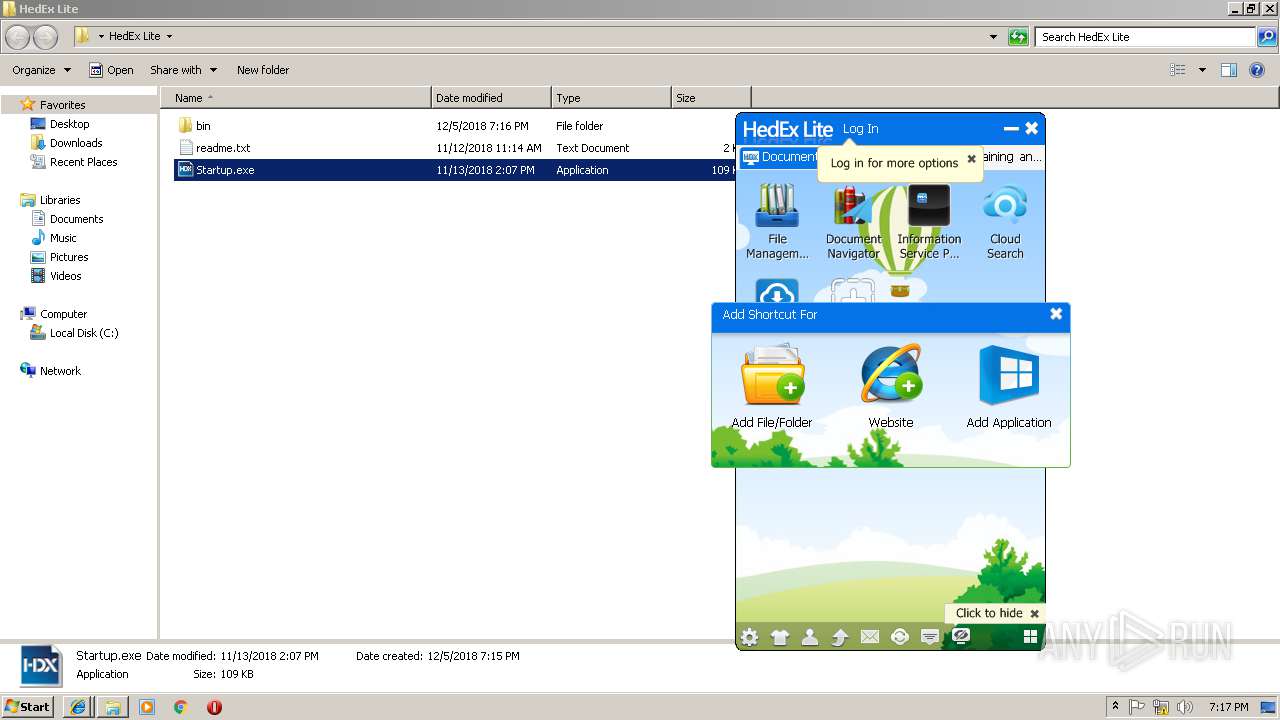Open Information Service Platform shortcut
1280x720 pixels.
929,222
